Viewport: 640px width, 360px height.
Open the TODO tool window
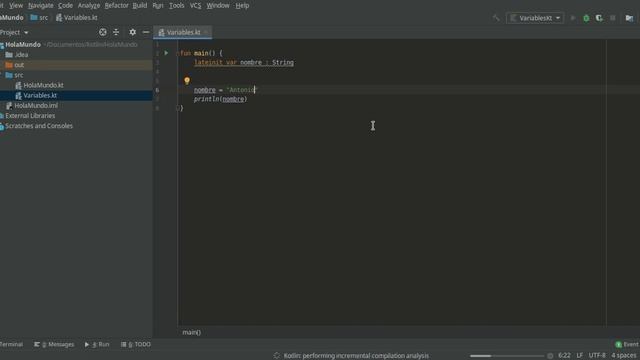[x=136, y=344]
